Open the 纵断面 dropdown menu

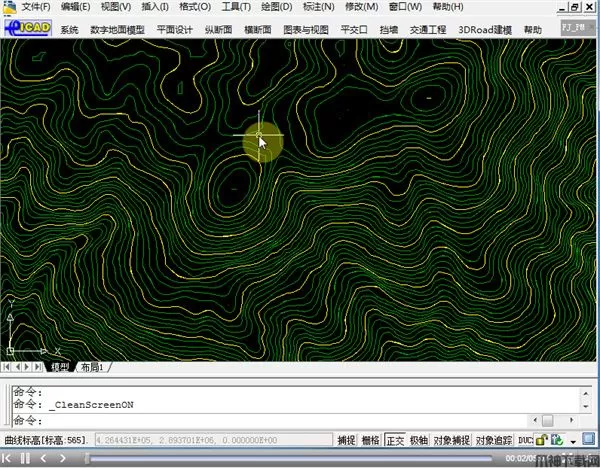pos(219,30)
